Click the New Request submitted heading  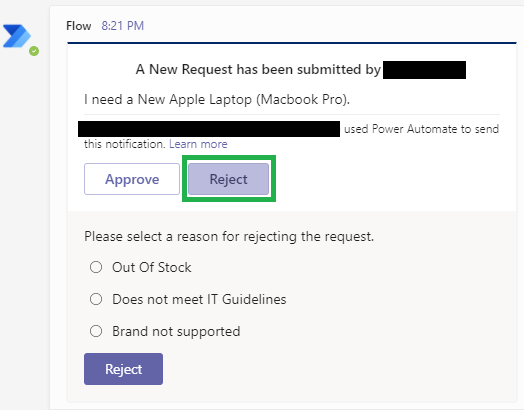(x=258, y=69)
